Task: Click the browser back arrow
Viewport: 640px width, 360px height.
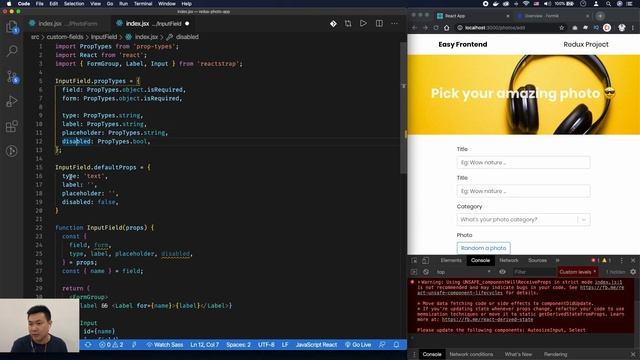Action: 415,28
